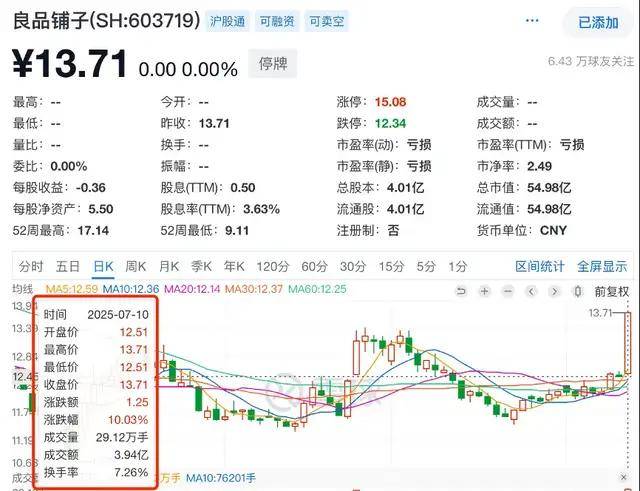Zoom in chart with plus icon
Viewport: 640px width, 491px height.
point(484,291)
